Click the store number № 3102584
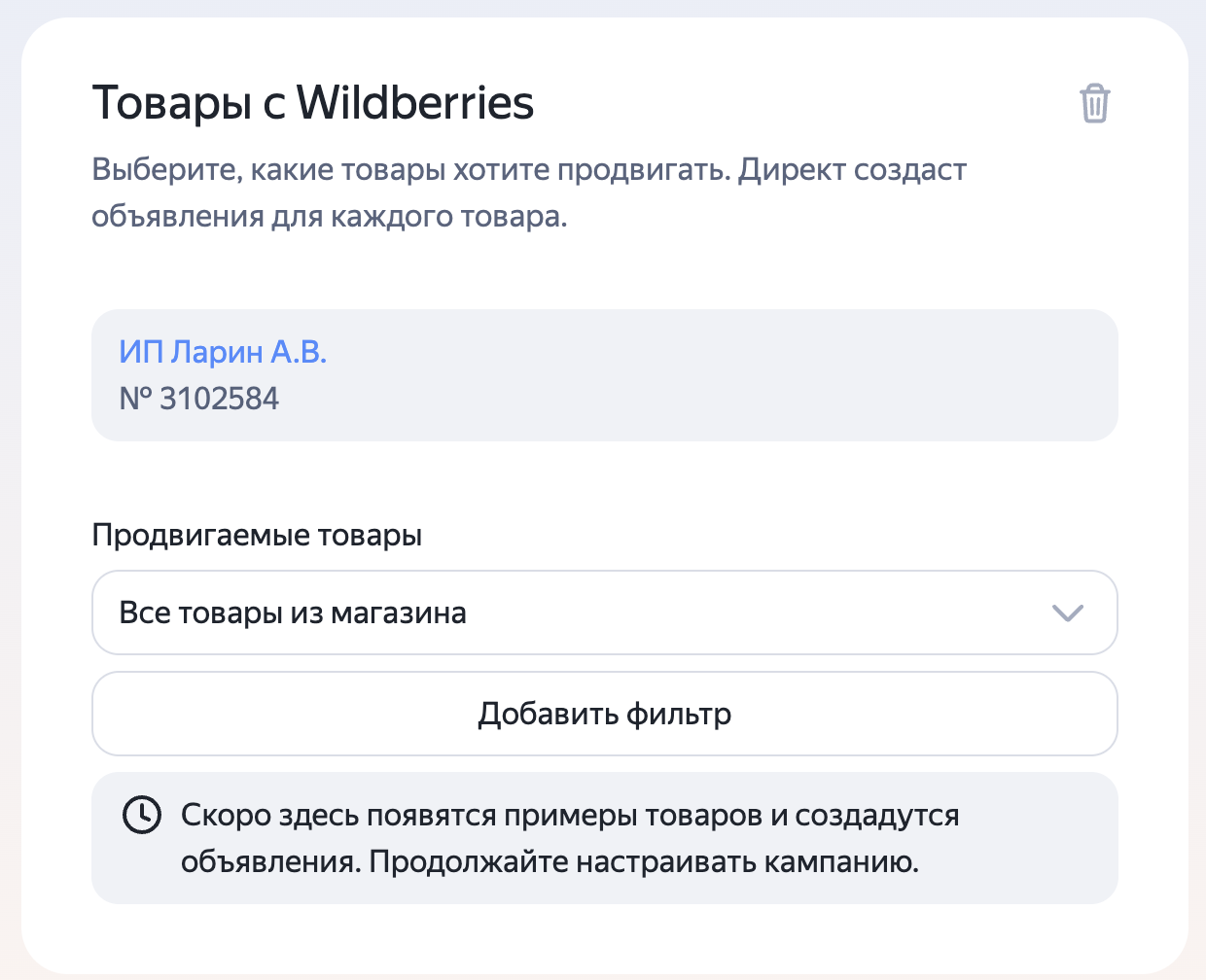 199,399
